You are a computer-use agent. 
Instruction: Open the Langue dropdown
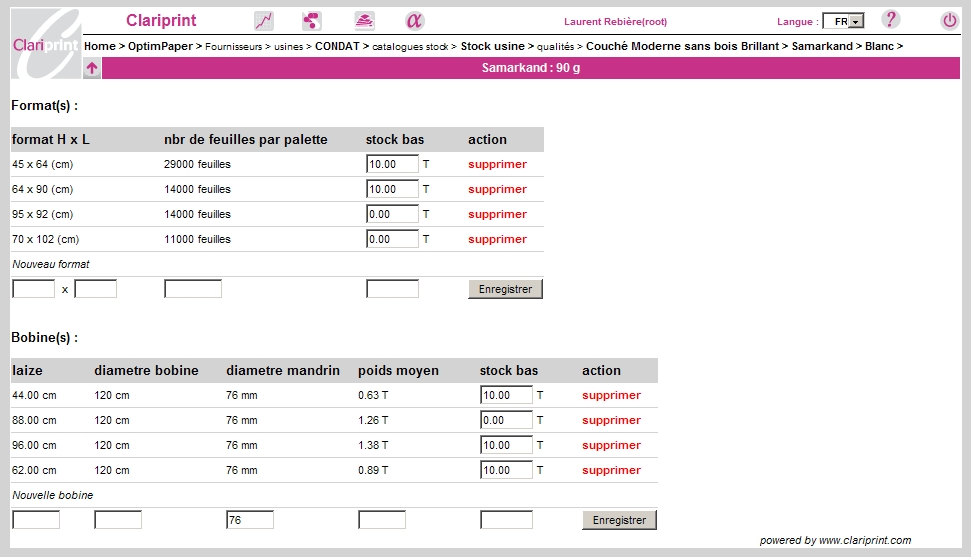click(x=842, y=21)
